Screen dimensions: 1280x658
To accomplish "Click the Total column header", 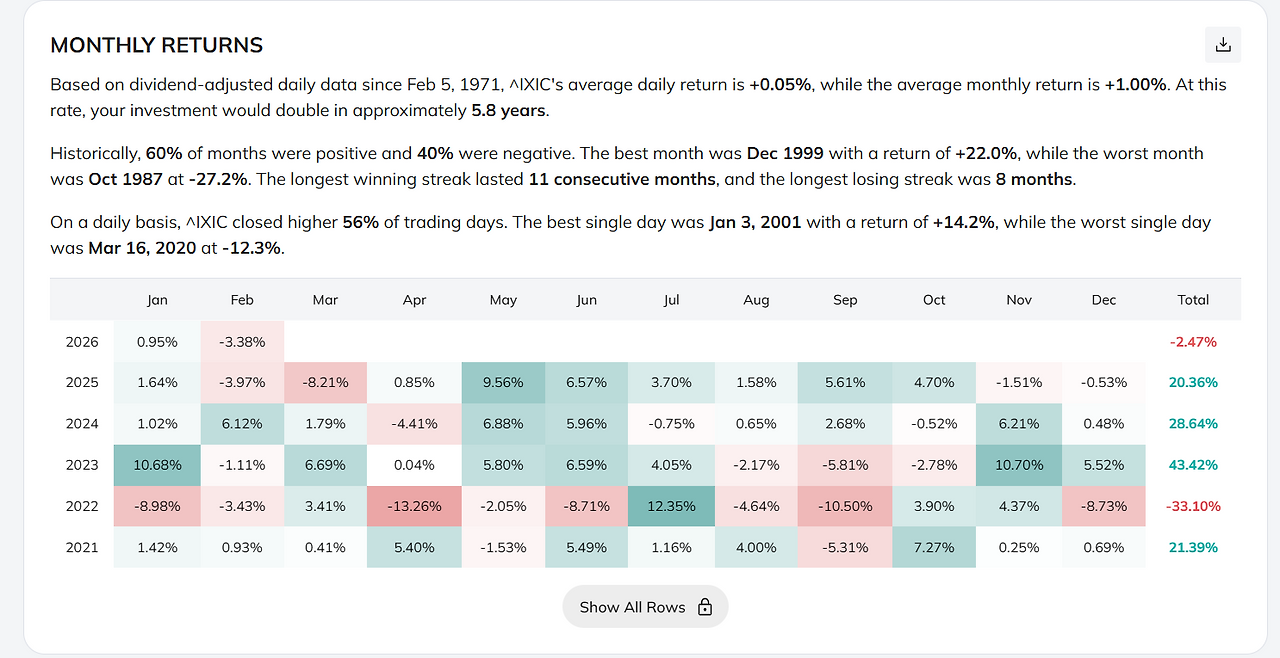I will coord(1193,300).
